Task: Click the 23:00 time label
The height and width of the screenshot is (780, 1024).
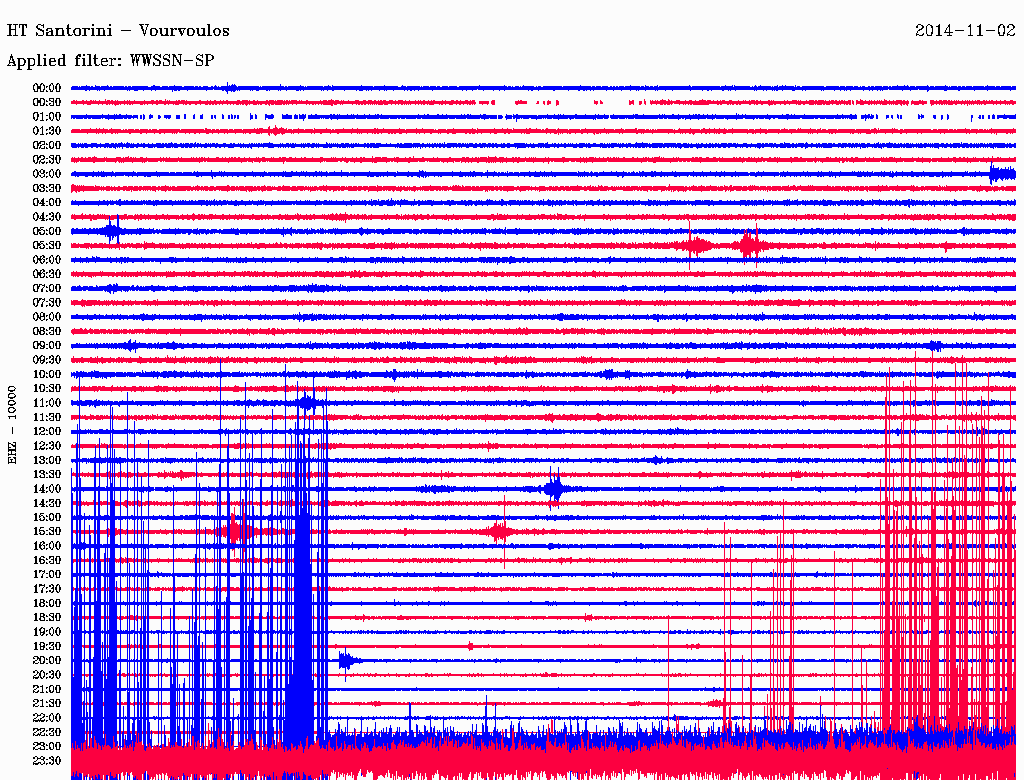Action: [47, 747]
